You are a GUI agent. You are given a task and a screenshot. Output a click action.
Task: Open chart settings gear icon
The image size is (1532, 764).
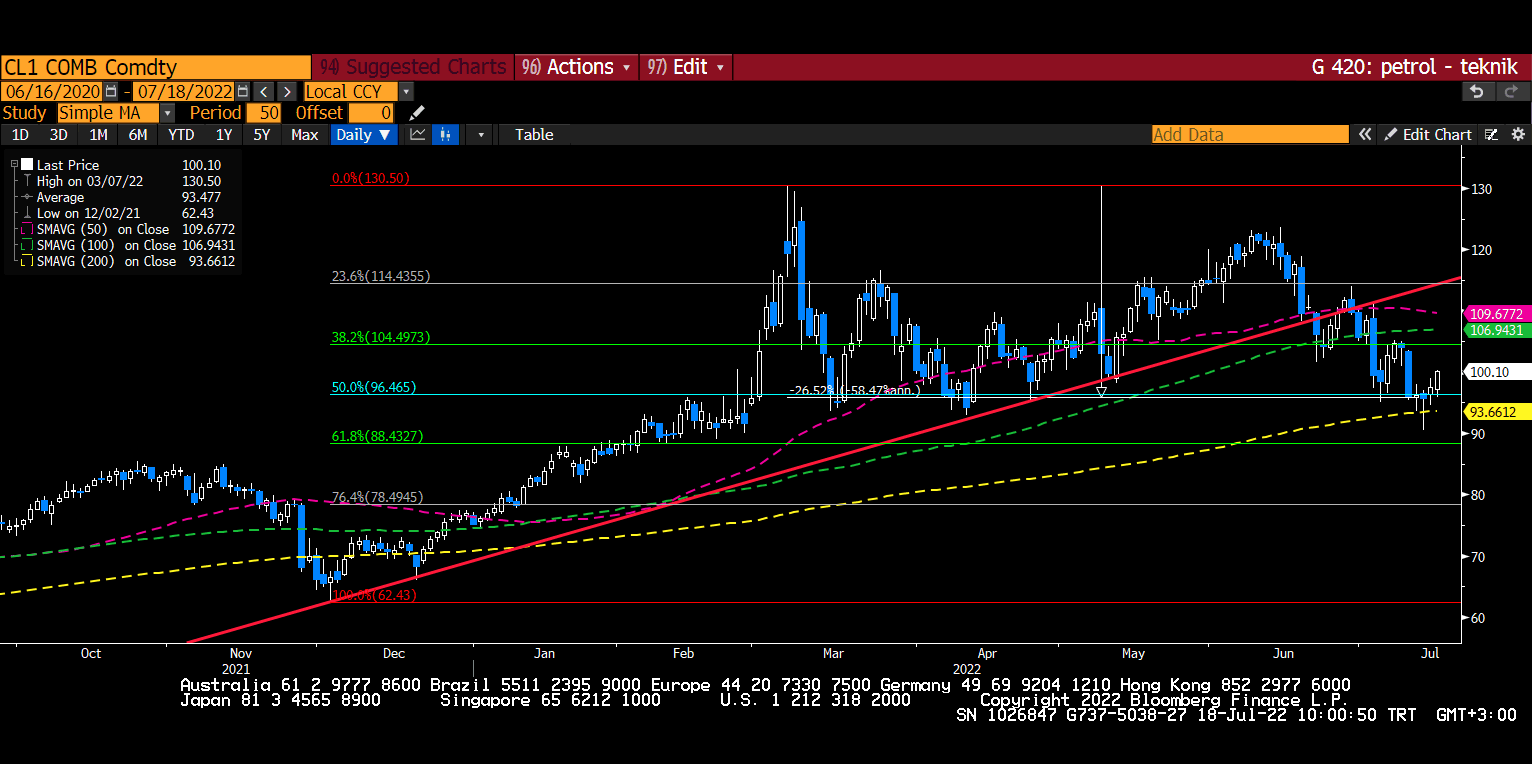(1517, 135)
